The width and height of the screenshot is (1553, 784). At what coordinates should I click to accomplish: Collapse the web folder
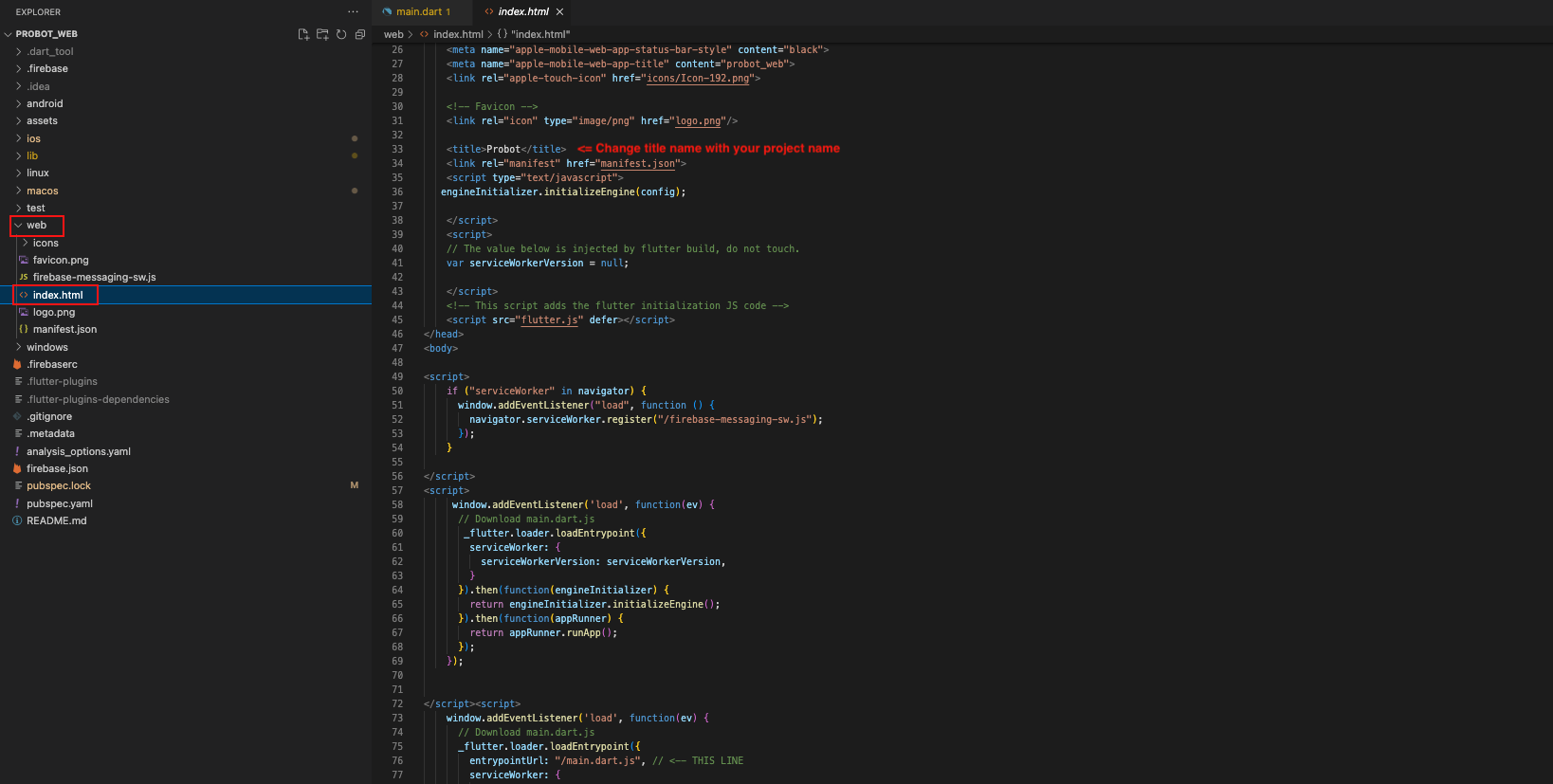[36, 226]
